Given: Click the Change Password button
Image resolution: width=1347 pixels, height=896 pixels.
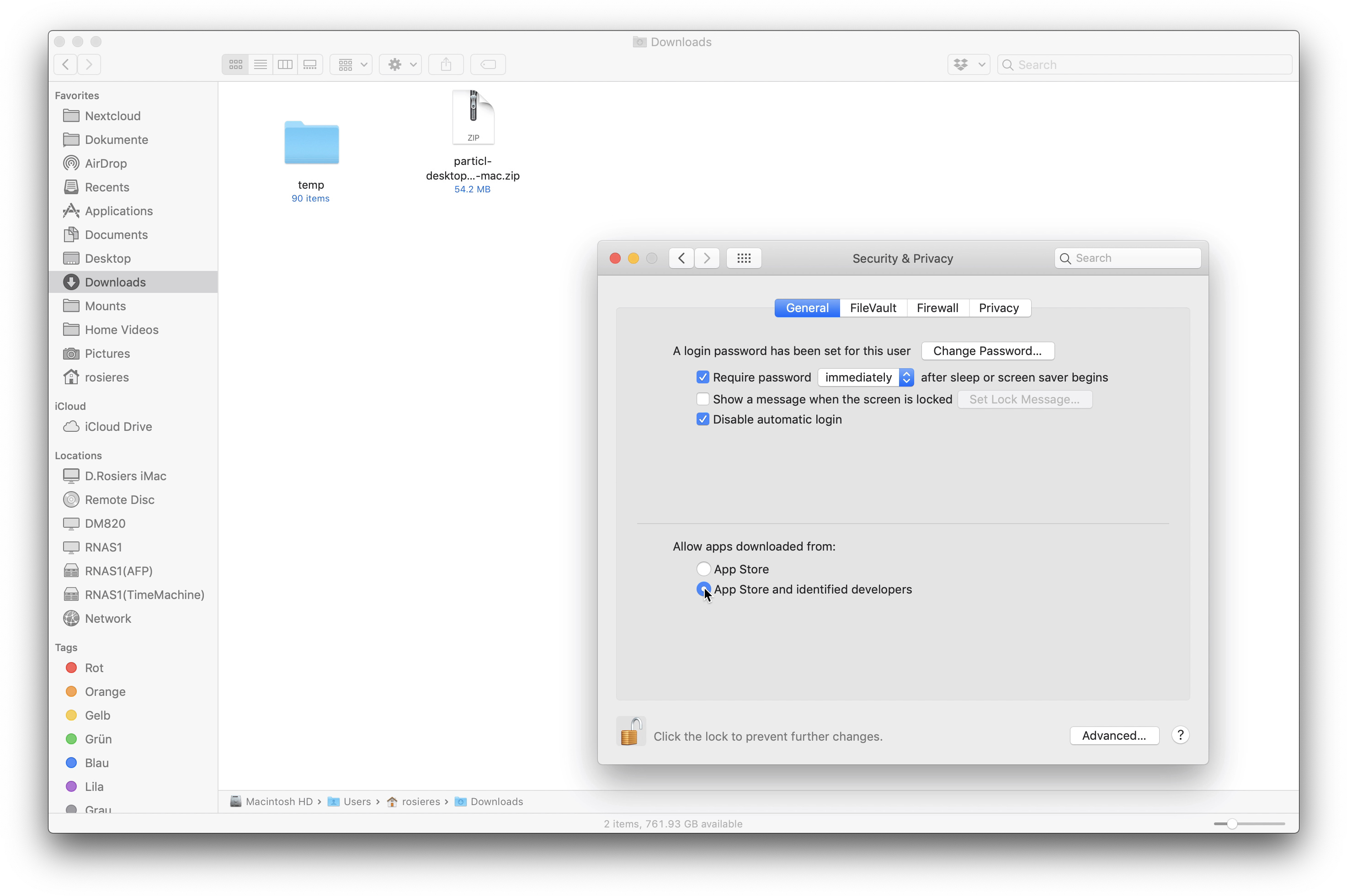Looking at the screenshot, I should click(x=987, y=351).
